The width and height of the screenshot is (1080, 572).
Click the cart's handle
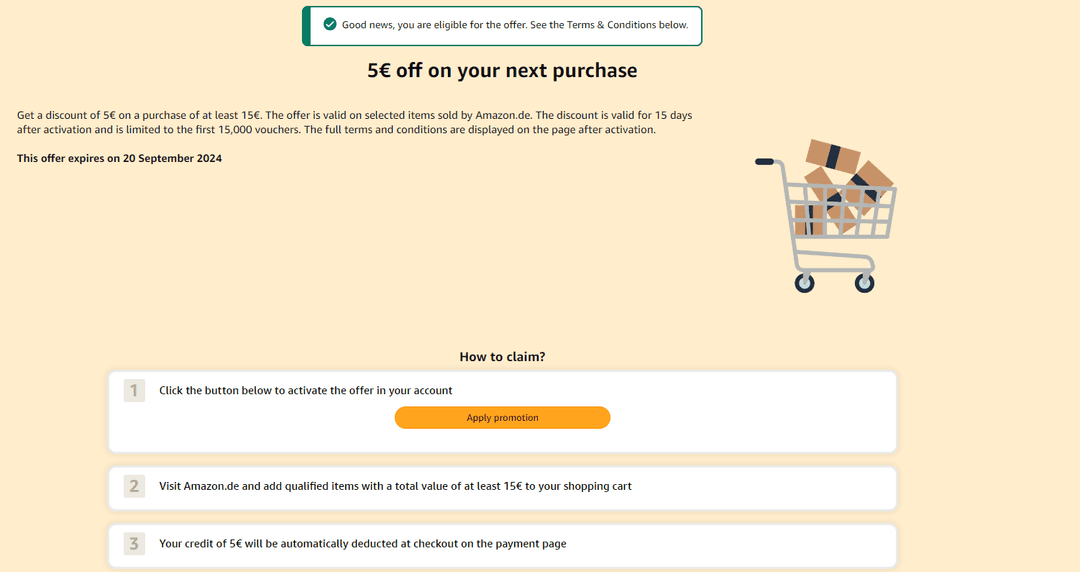click(765, 162)
